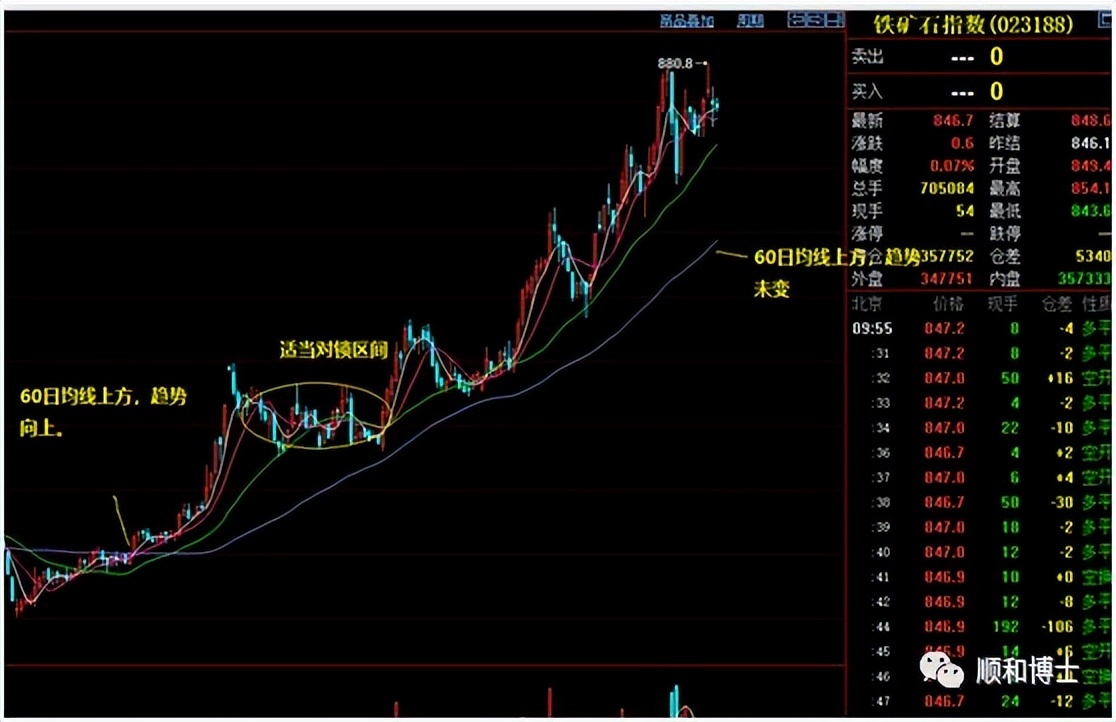
Task: Click the 性质 column header
Action: coord(1094,302)
